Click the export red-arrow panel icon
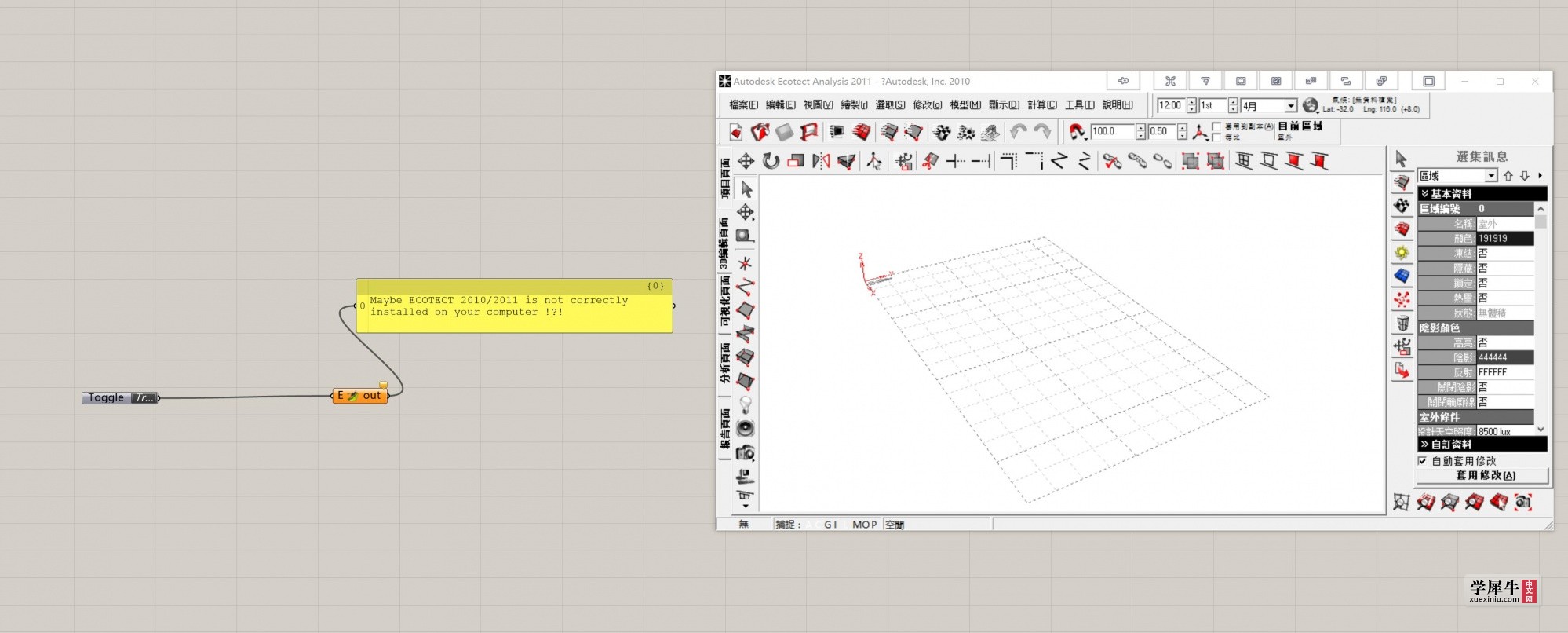This screenshot has height=633, width=1568. coord(1402,370)
